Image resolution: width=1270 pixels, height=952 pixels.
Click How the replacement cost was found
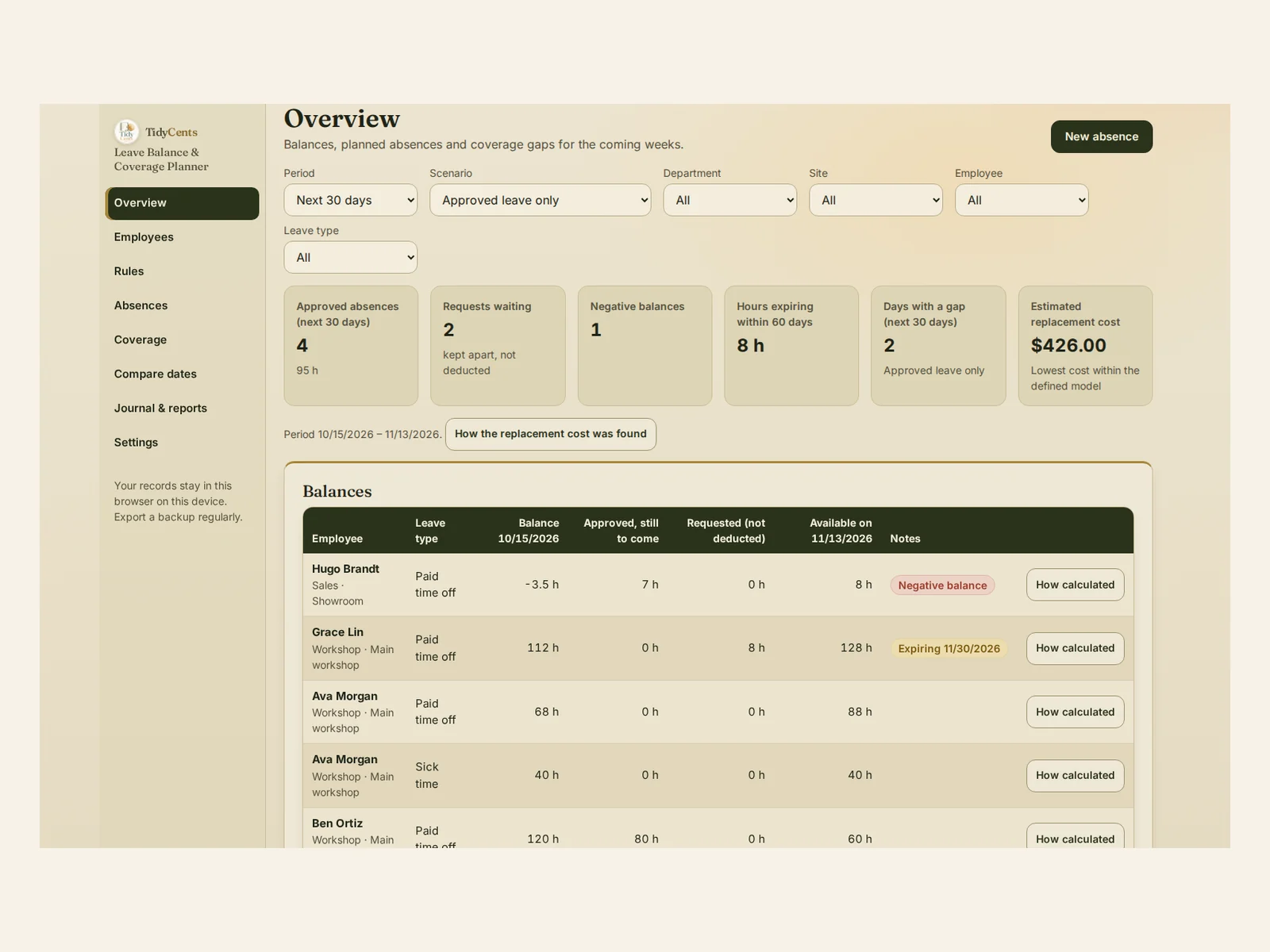click(x=551, y=434)
